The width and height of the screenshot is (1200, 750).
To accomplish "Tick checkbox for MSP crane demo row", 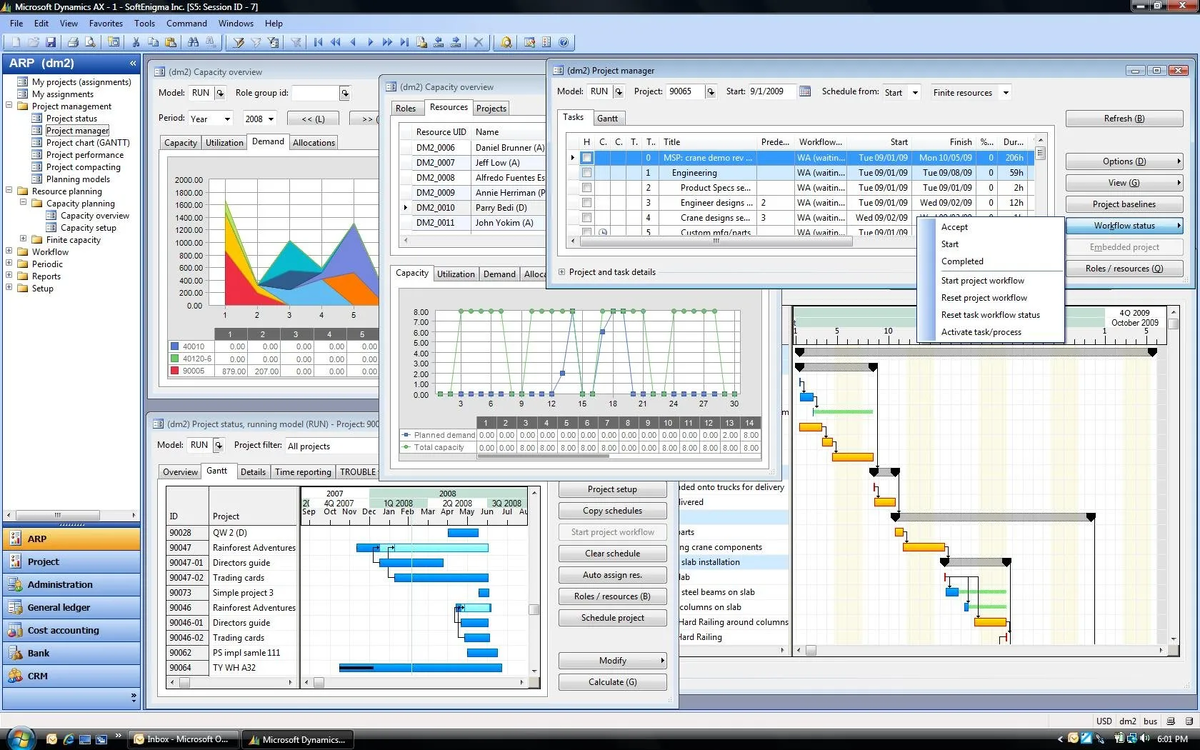I will pos(587,158).
